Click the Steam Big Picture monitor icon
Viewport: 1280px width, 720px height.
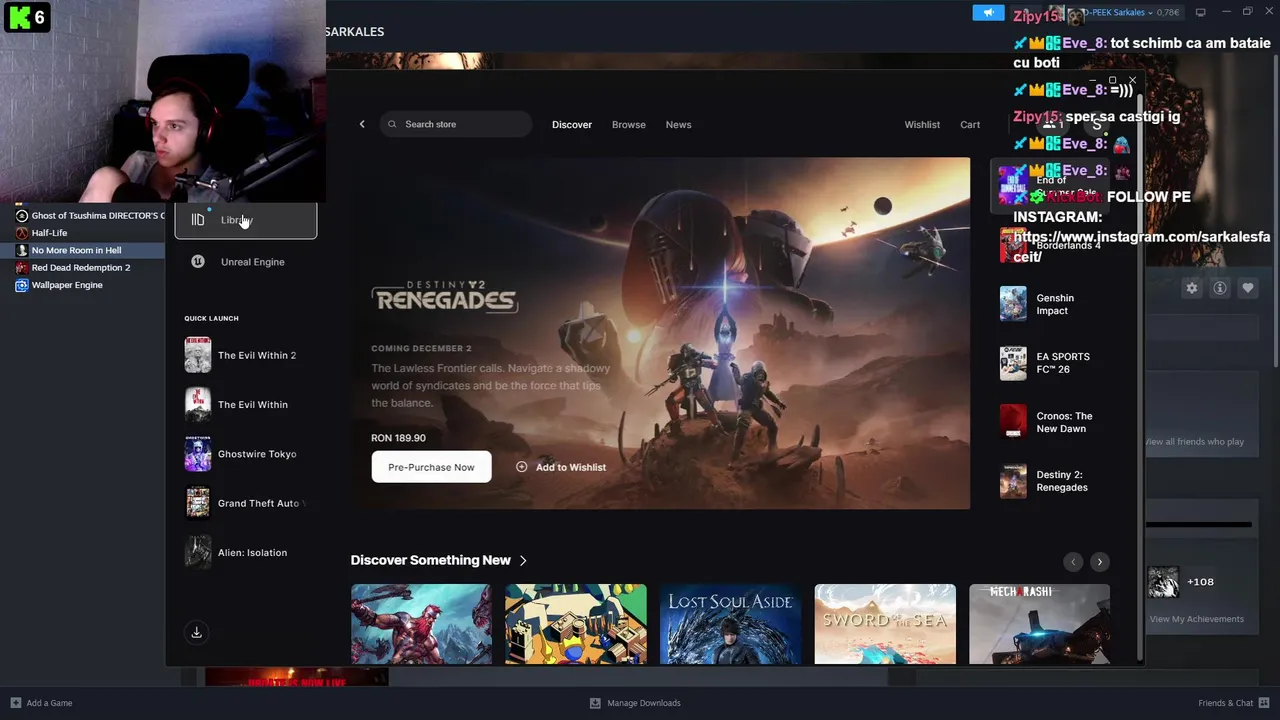click(1201, 12)
